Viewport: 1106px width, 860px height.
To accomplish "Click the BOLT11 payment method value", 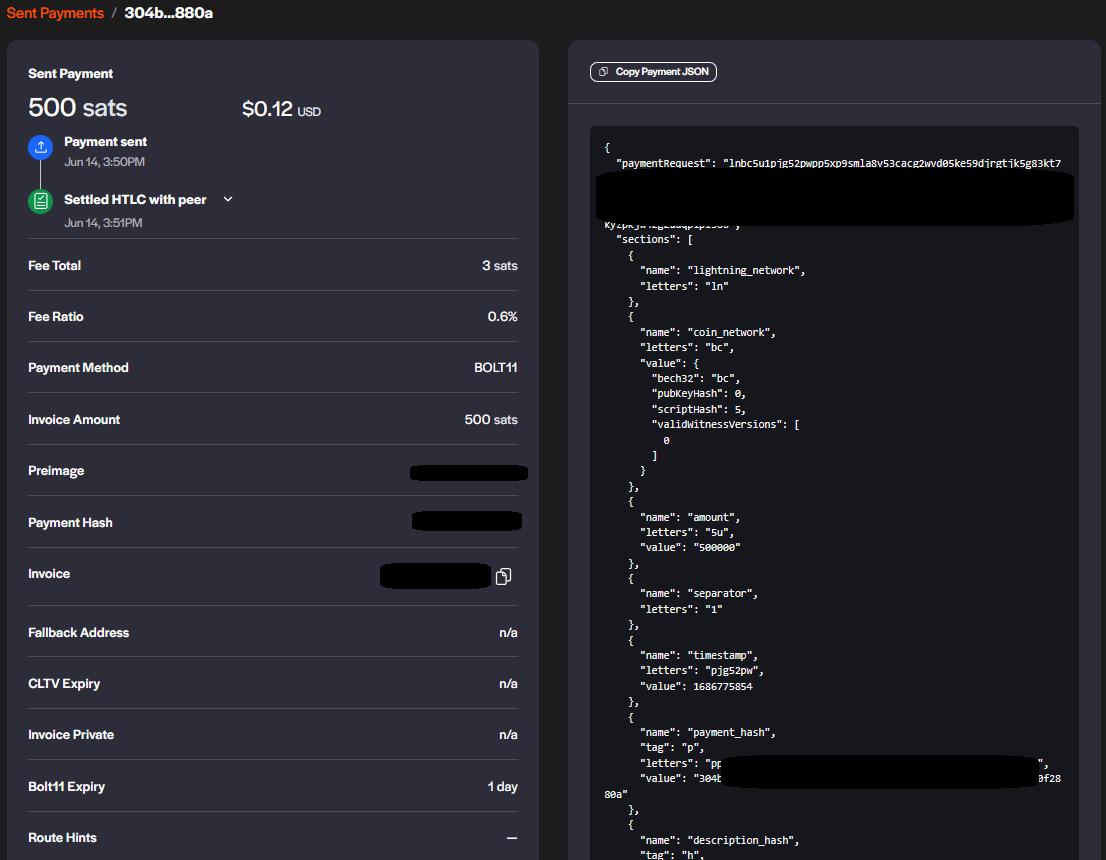I will click(x=495, y=368).
